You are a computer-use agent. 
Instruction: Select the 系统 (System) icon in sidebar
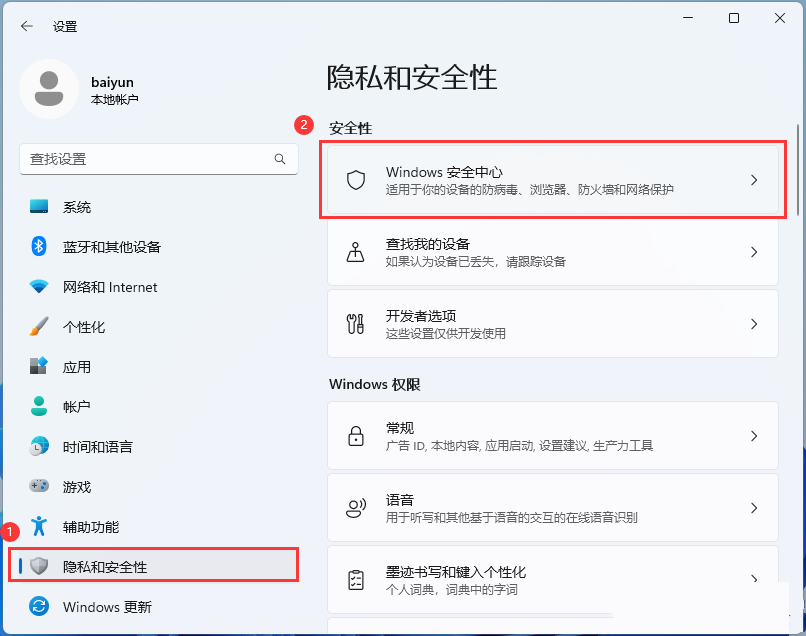click(38, 207)
